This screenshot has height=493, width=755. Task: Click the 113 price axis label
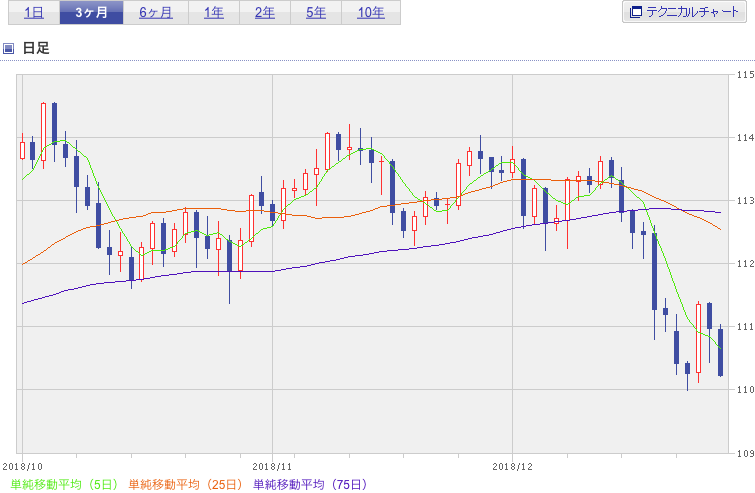point(745,201)
